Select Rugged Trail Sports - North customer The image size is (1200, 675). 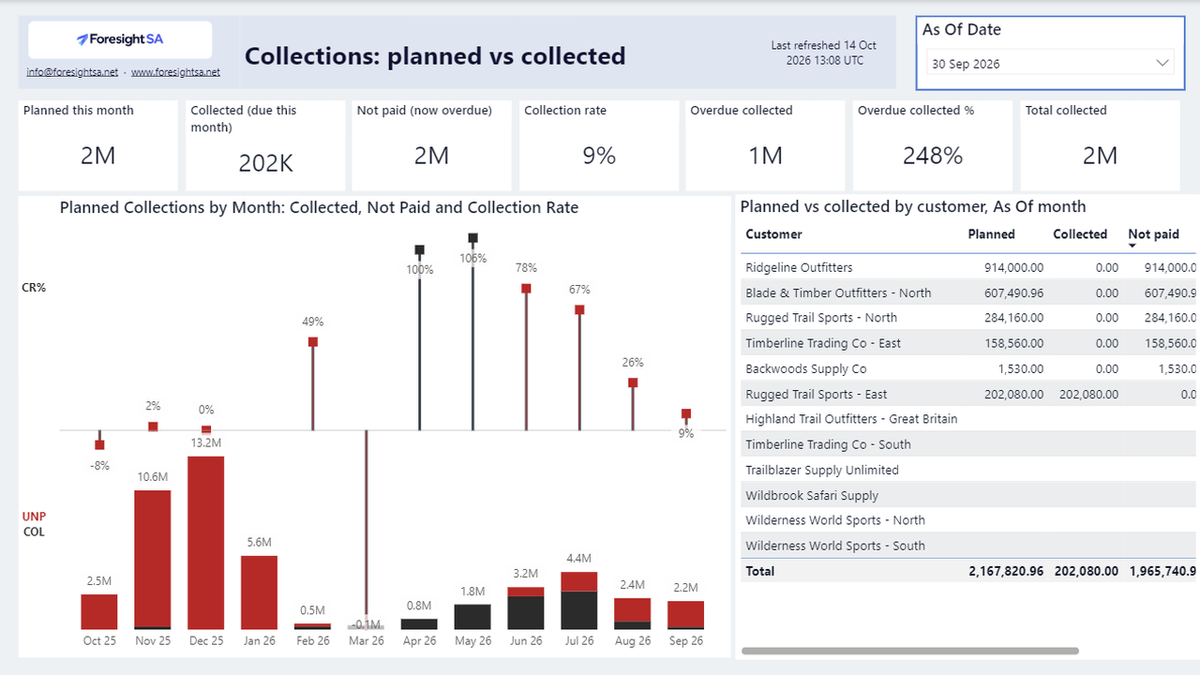click(821, 318)
